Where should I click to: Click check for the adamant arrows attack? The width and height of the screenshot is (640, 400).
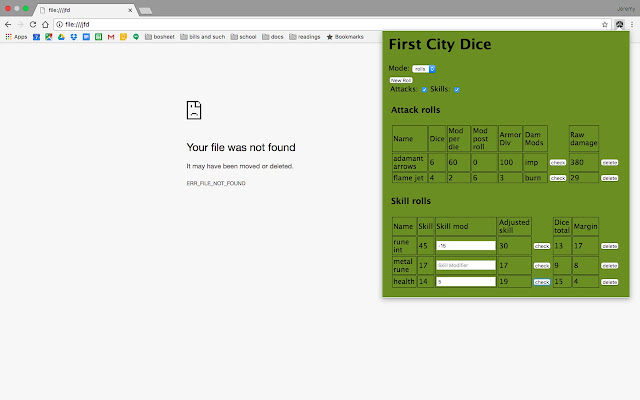pyautogui.click(x=558, y=162)
